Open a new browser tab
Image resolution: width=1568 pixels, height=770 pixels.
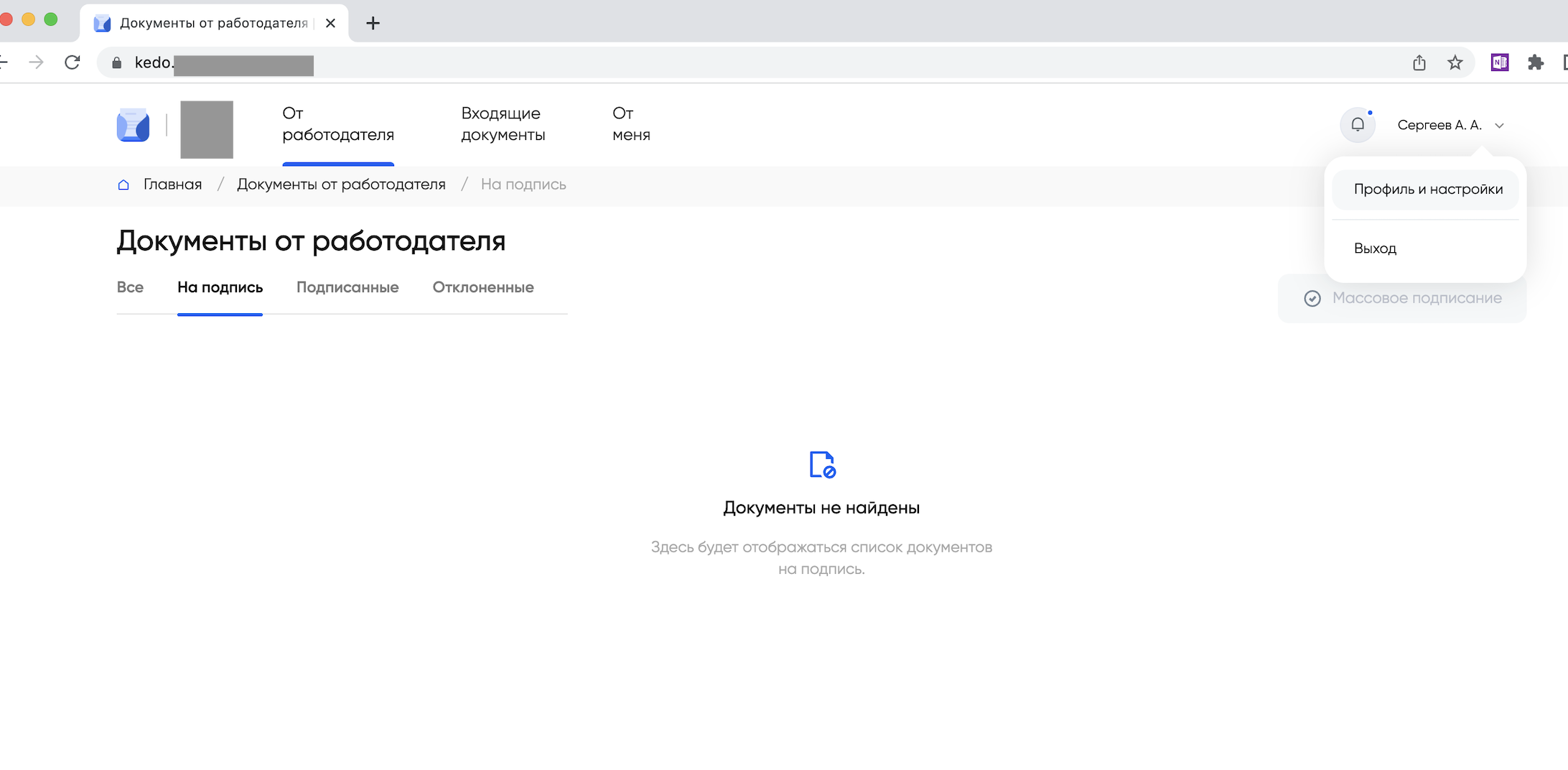[373, 23]
